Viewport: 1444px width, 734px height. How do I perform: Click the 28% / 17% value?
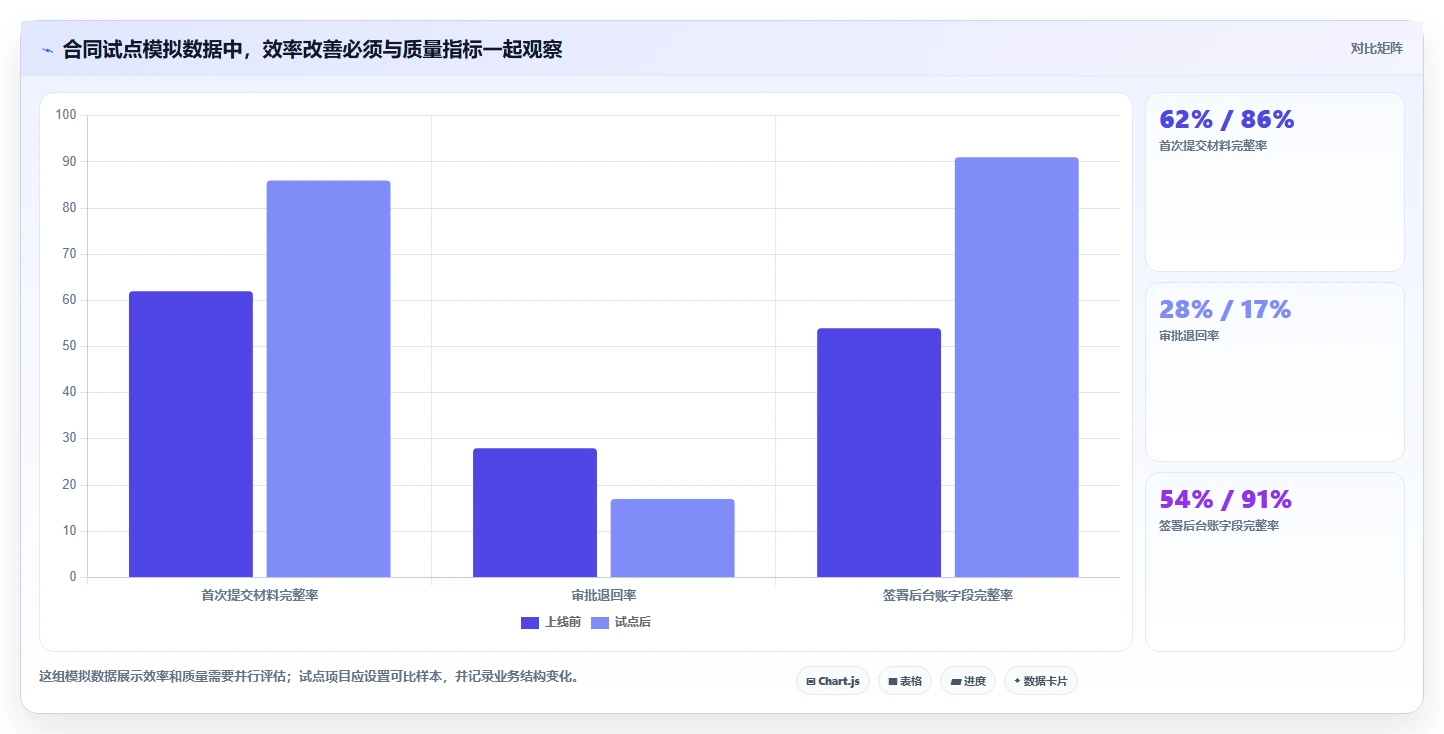point(1225,309)
